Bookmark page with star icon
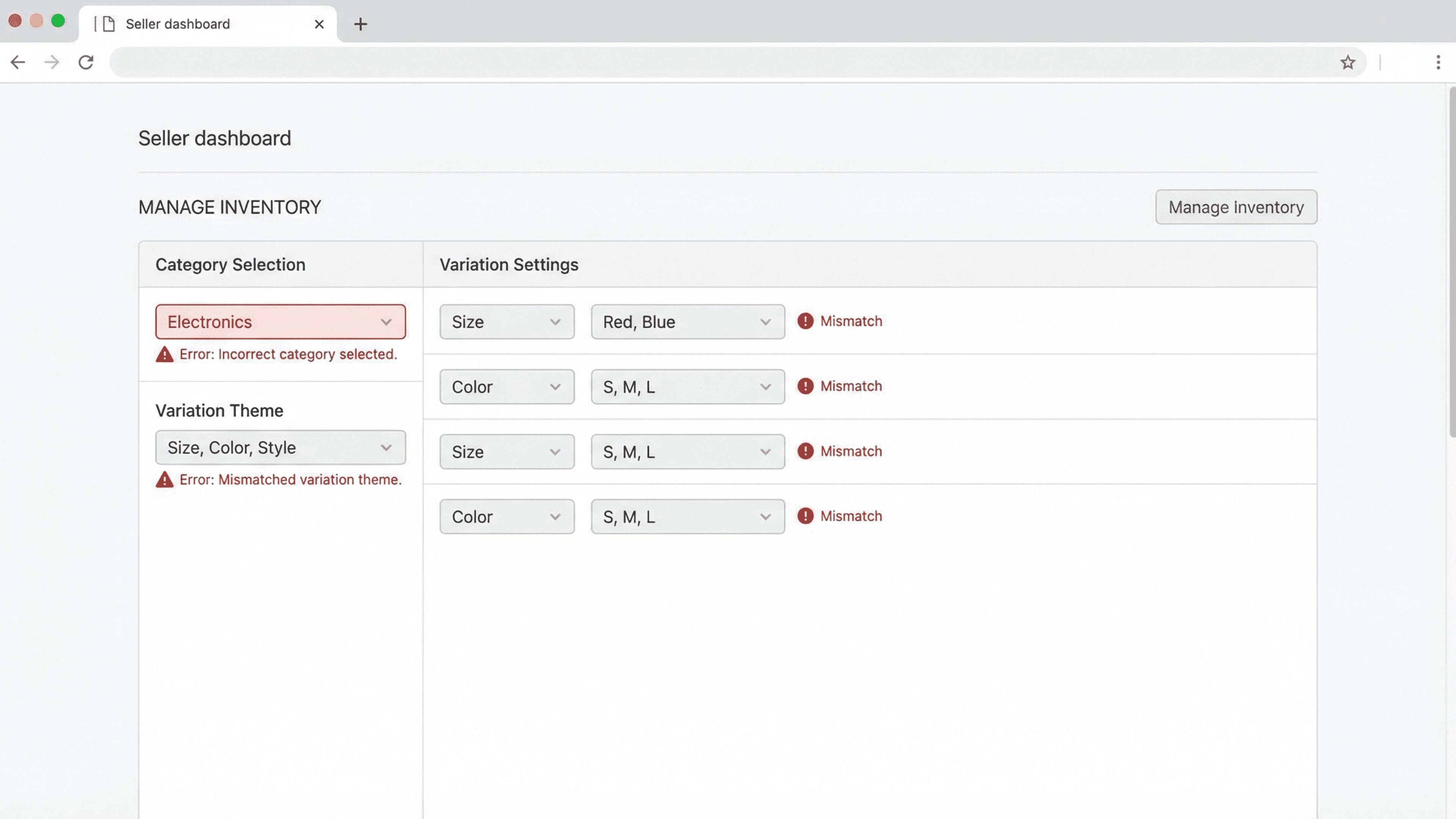Image resolution: width=1456 pixels, height=819 pixels. coord(1348,62)
